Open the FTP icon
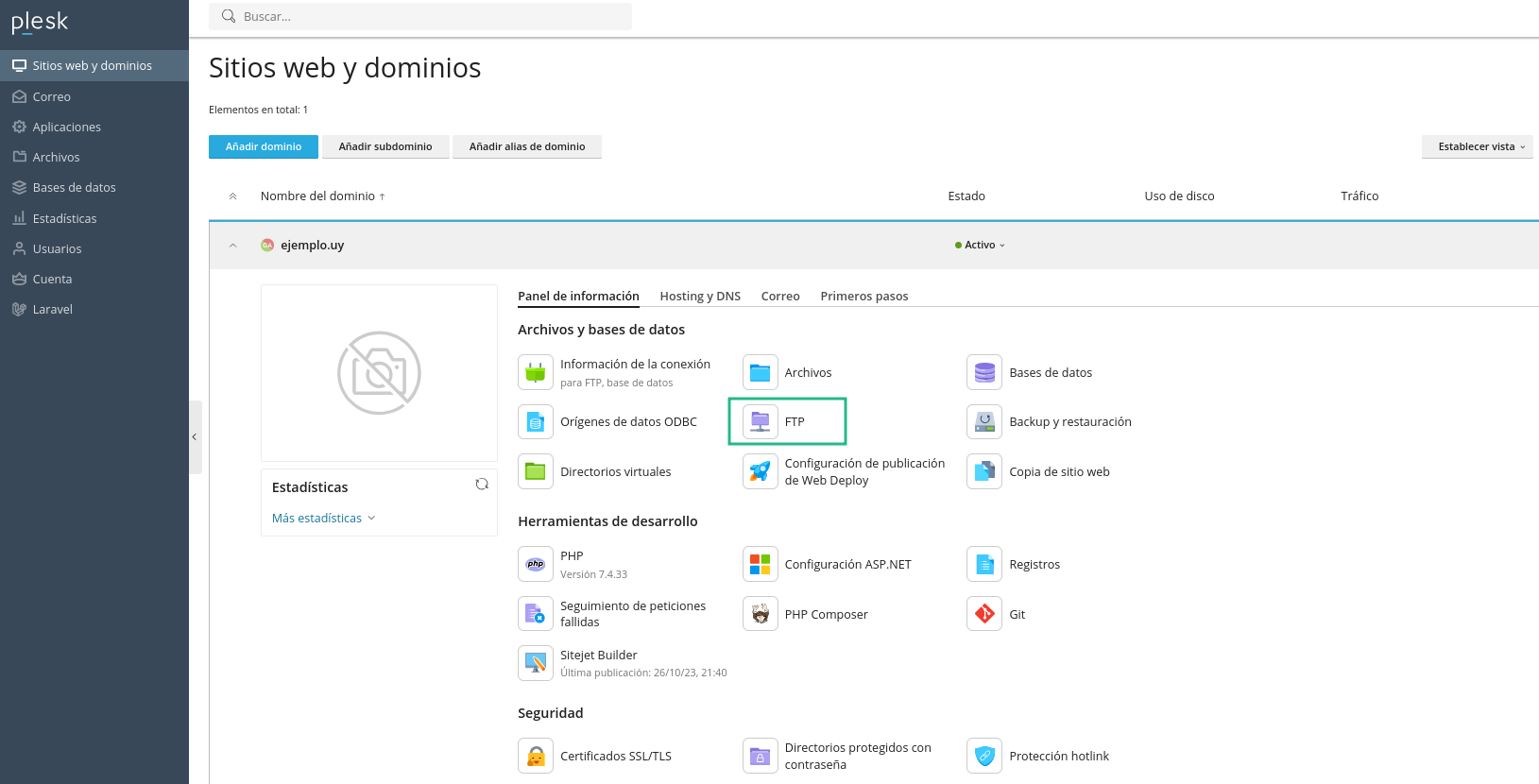This screenshot has height=784, width=1539. (x=760, y=421)
